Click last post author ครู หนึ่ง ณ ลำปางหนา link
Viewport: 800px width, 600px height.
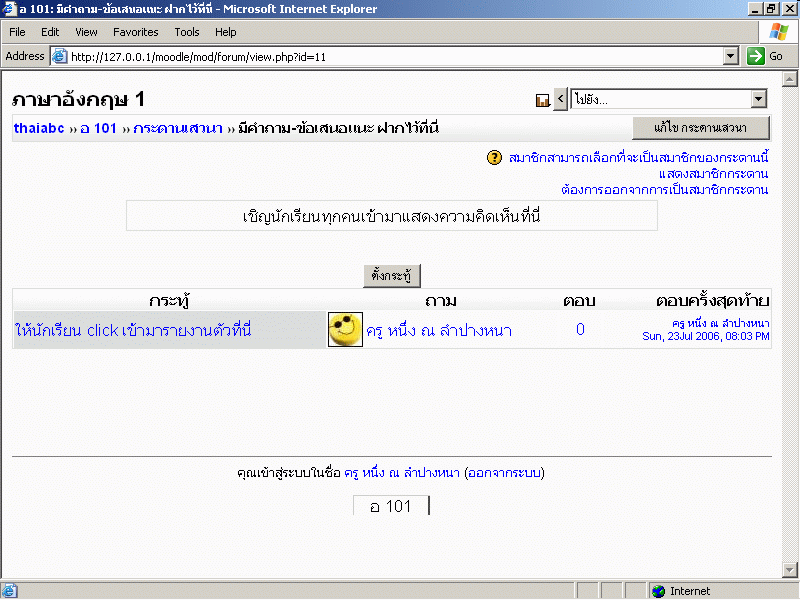click(x=720, y=323)
